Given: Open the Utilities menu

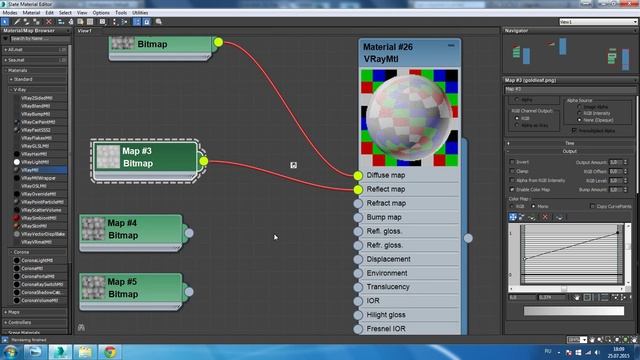Looking at the screenshot, I should pyautogui.click(x=140, y=13).
